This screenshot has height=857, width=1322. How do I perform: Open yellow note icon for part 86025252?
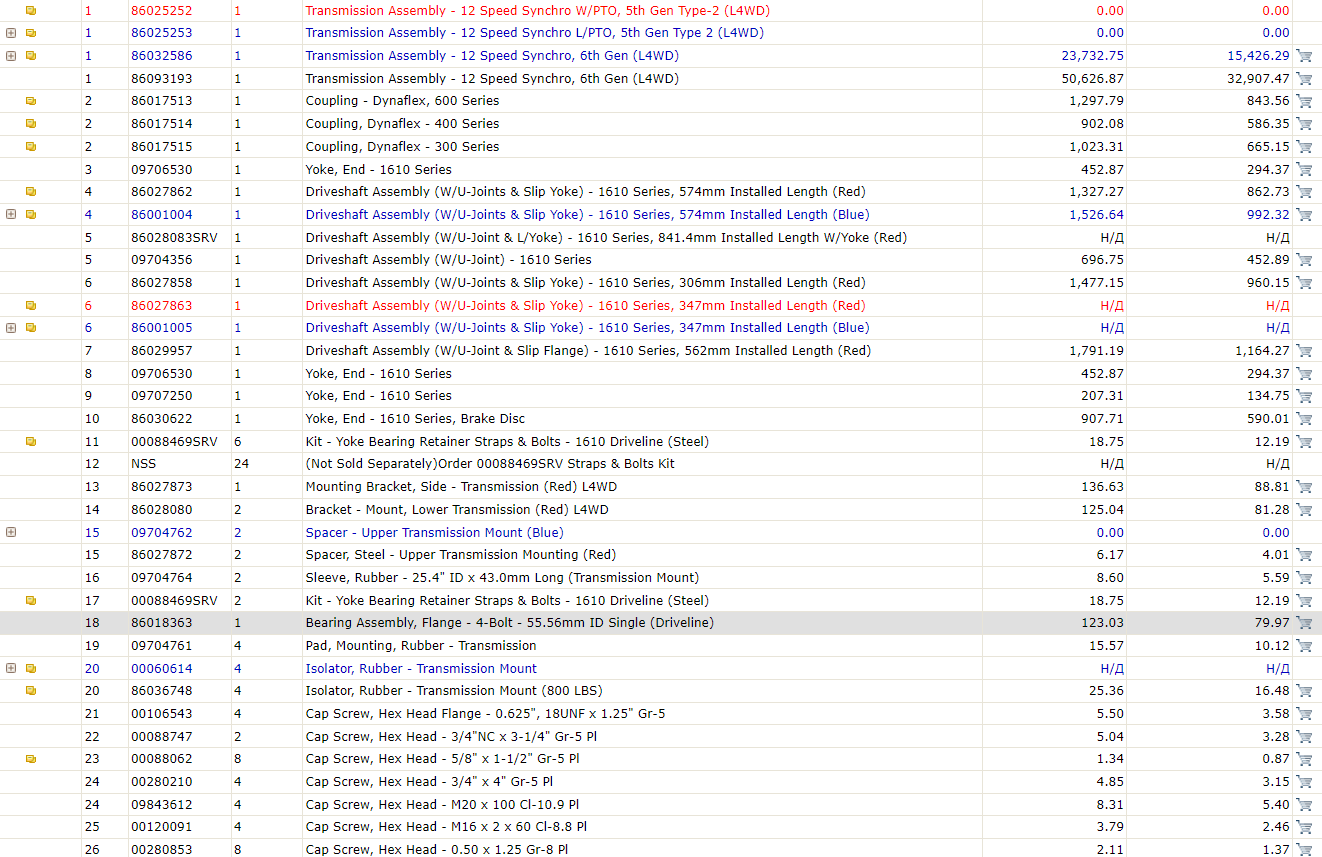coord(31,10)
